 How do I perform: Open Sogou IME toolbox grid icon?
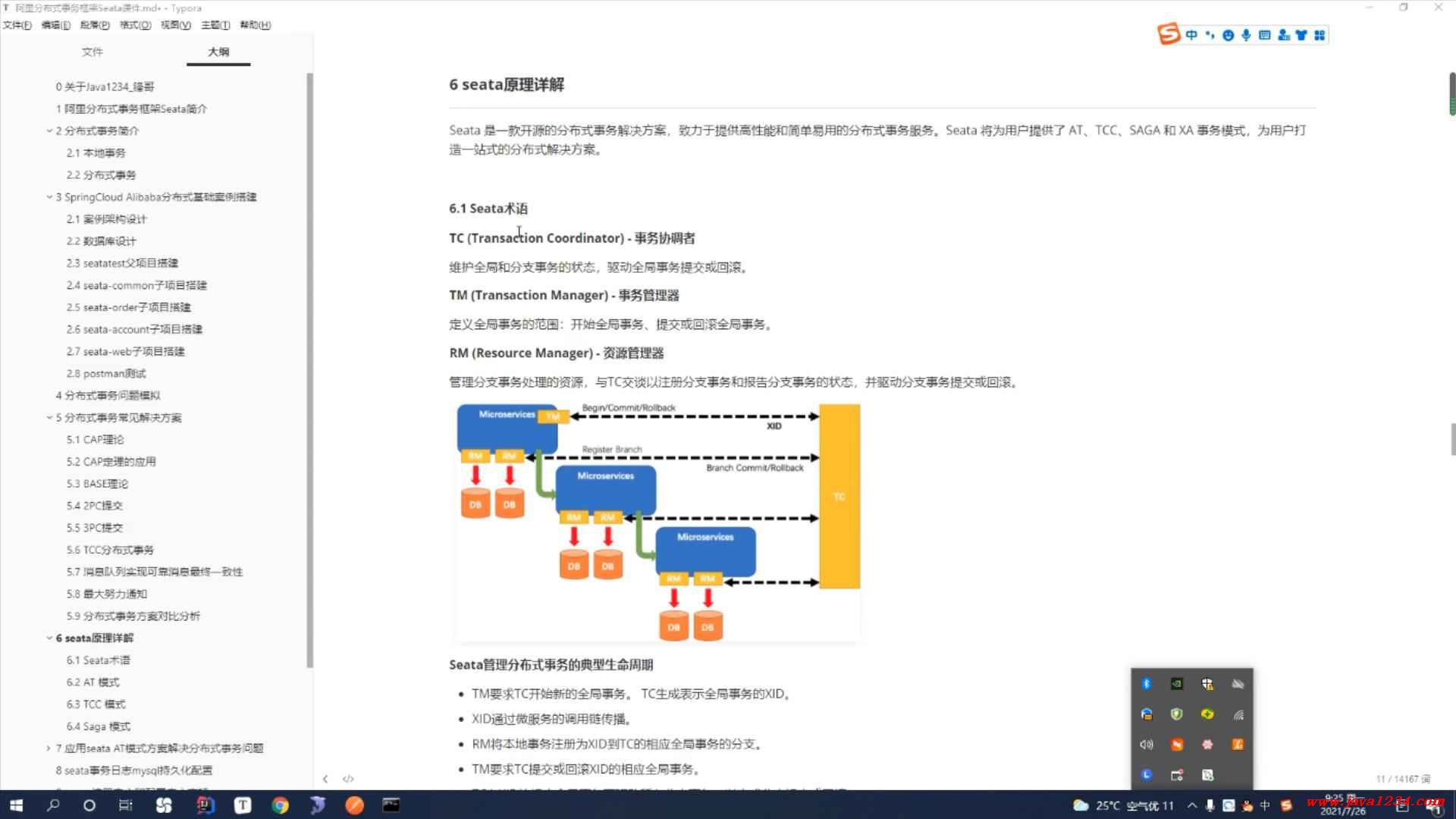1319,35
